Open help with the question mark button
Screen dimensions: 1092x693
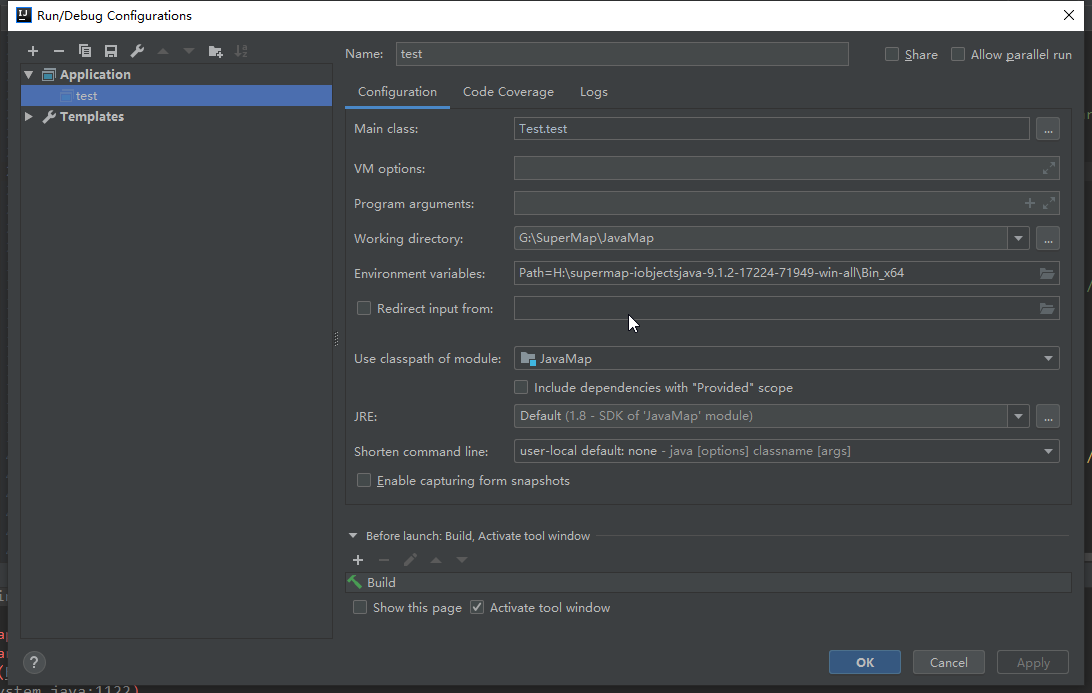click(x=33, y=662)
